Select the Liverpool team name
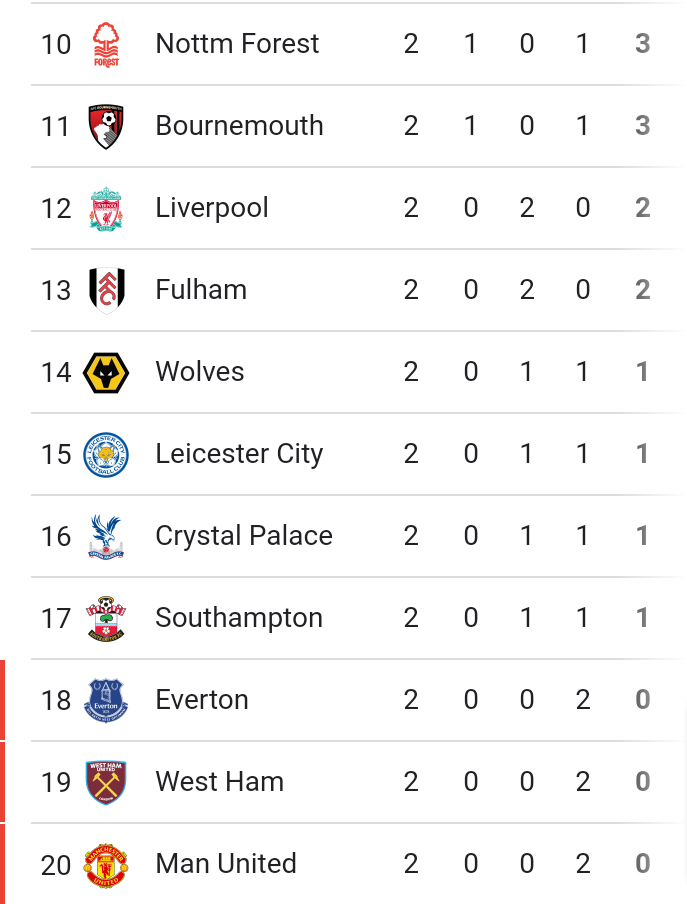 coord(212,208)
